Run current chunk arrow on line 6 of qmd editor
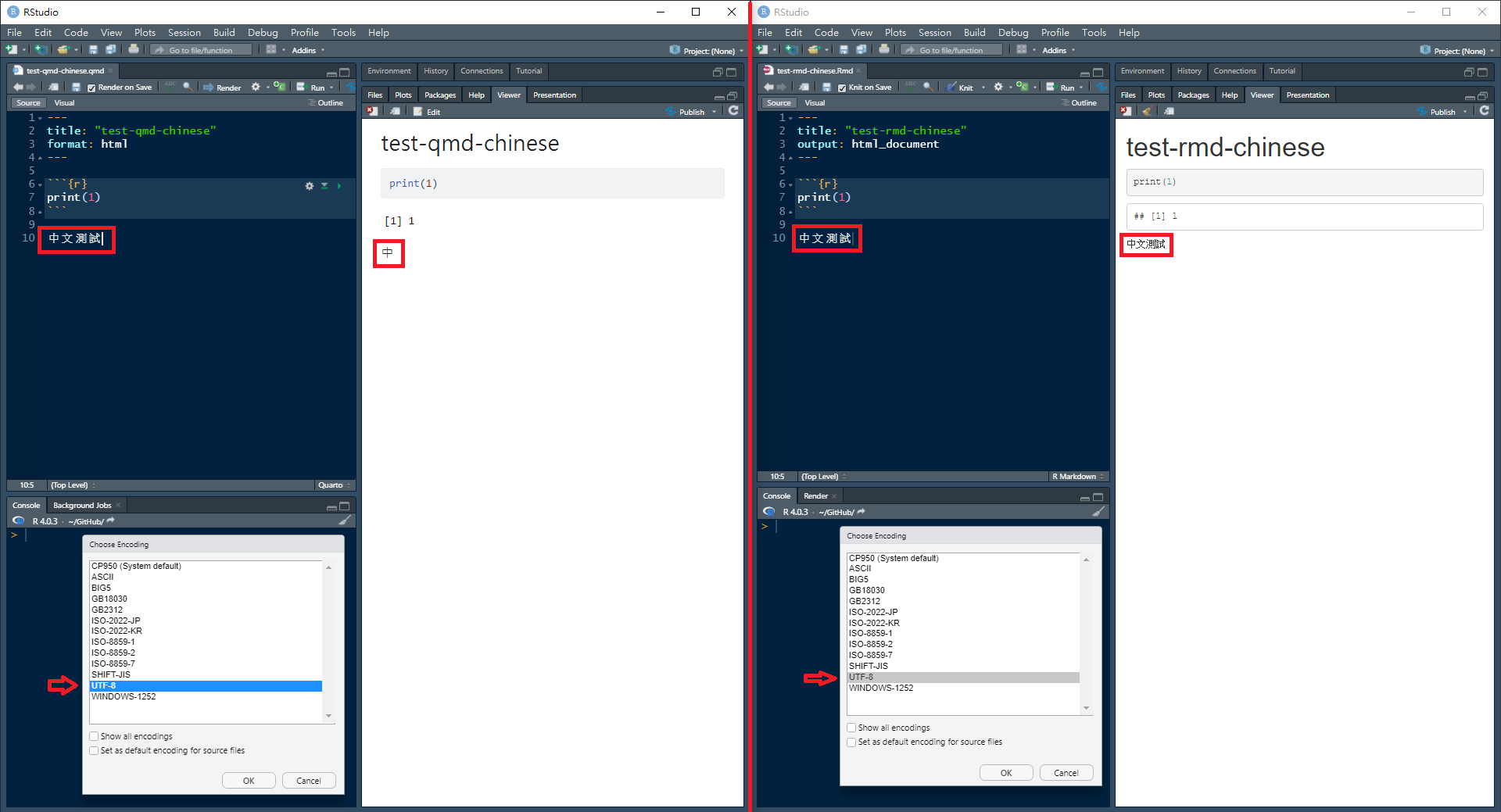Viewport: 1501px width, 812px height. (x=339, y=186)
